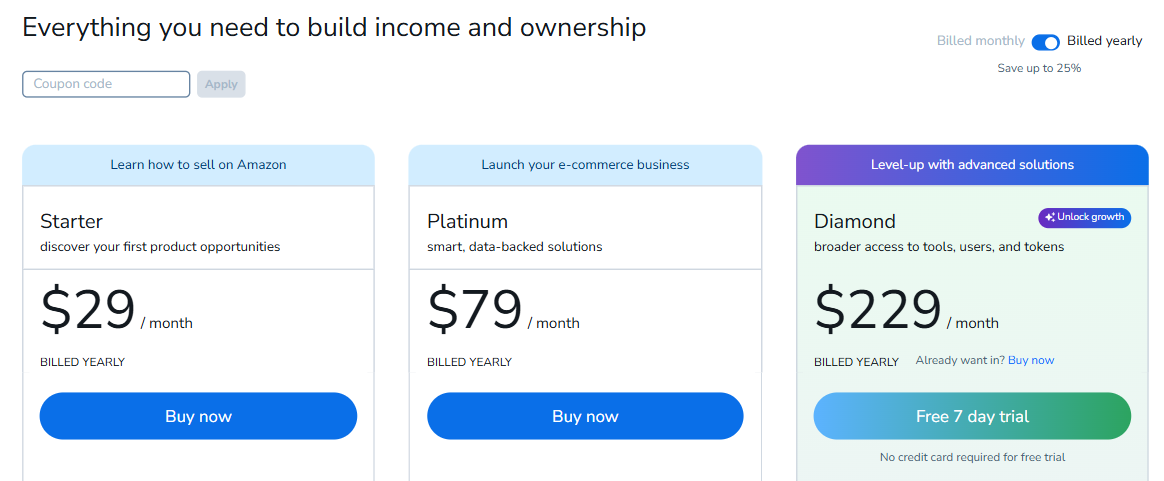Open the Diamond 'Buy now' link
The height and width of the screenshot is (481, 1164).
1030,360
